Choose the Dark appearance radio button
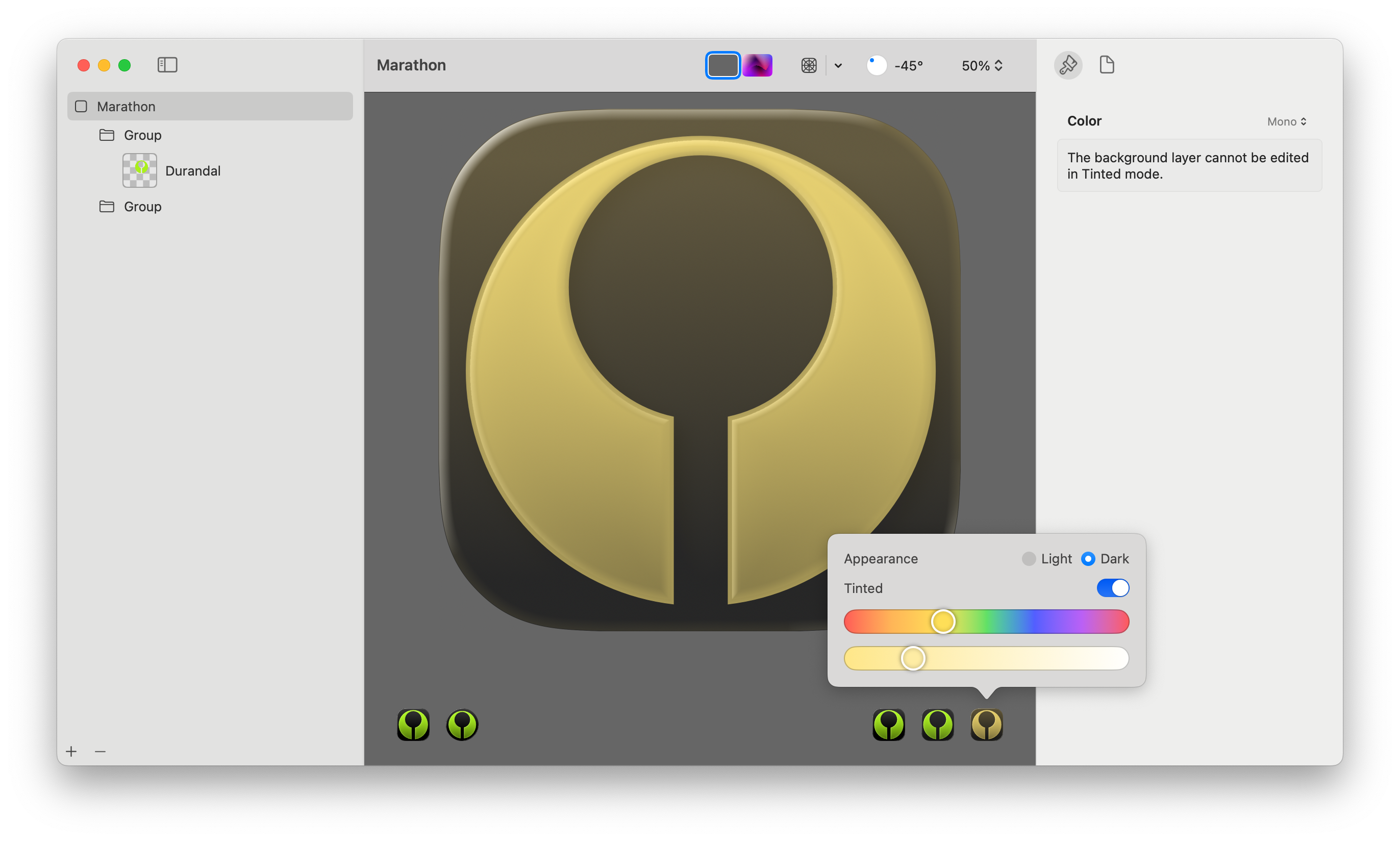The image size is (1400, 841). coord(1087,558)
